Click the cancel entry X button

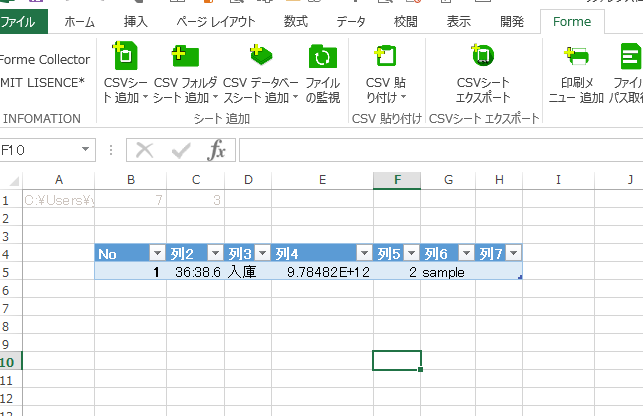click(x=145, y=150)
